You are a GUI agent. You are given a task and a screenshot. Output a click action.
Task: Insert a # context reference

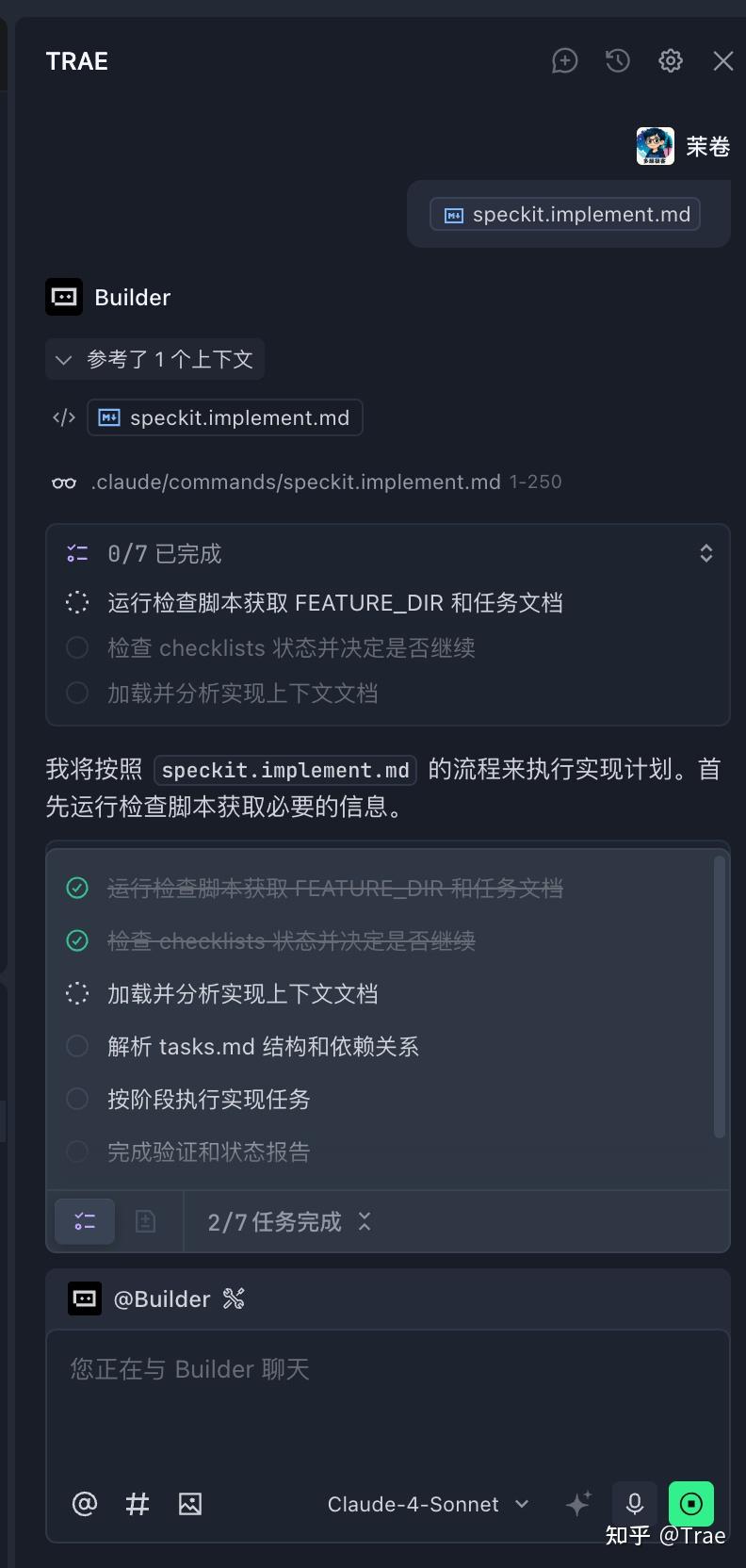click(x=137, y=1504)
